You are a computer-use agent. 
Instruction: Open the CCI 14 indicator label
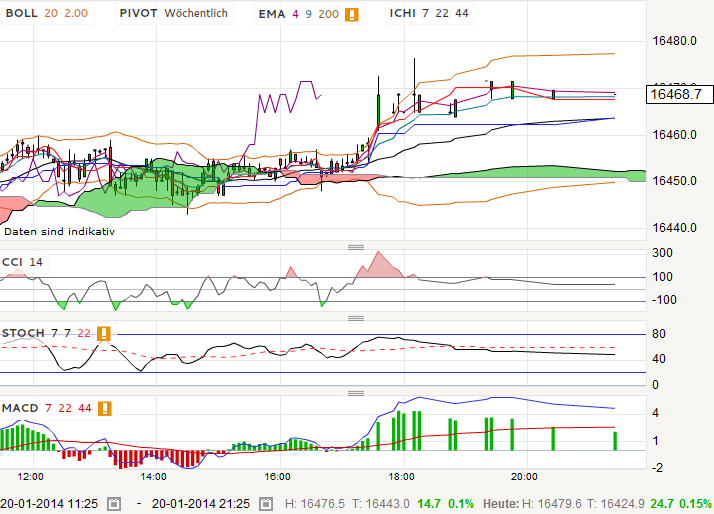point(22,262)
